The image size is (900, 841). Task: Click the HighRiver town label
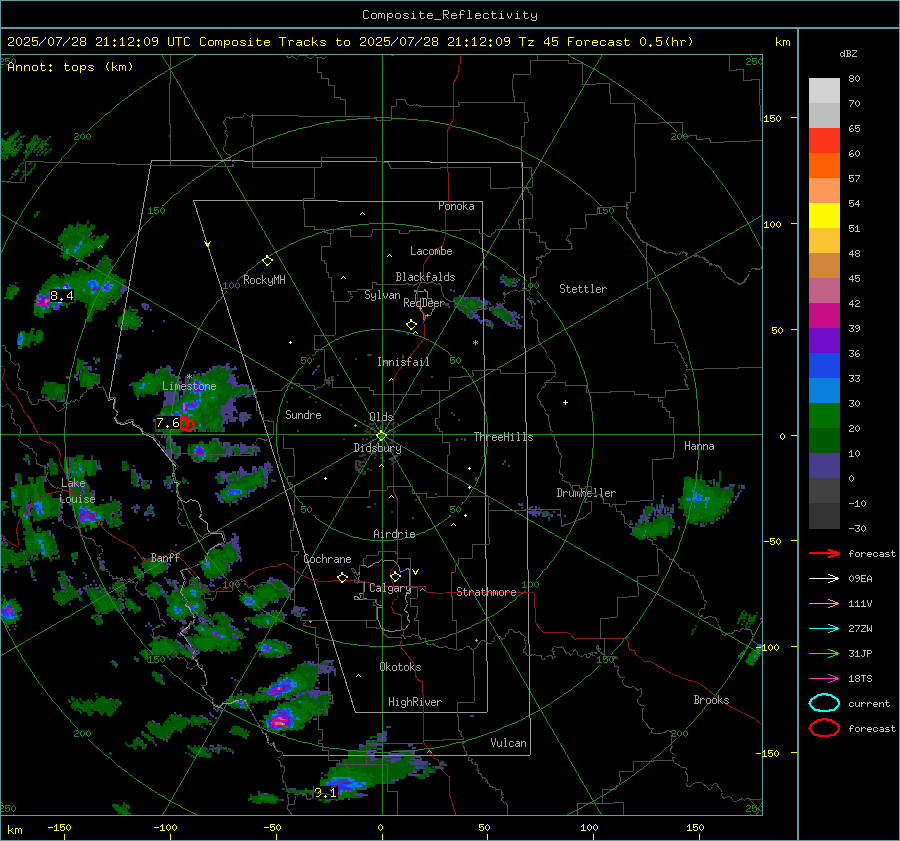[x=415, y=702]
